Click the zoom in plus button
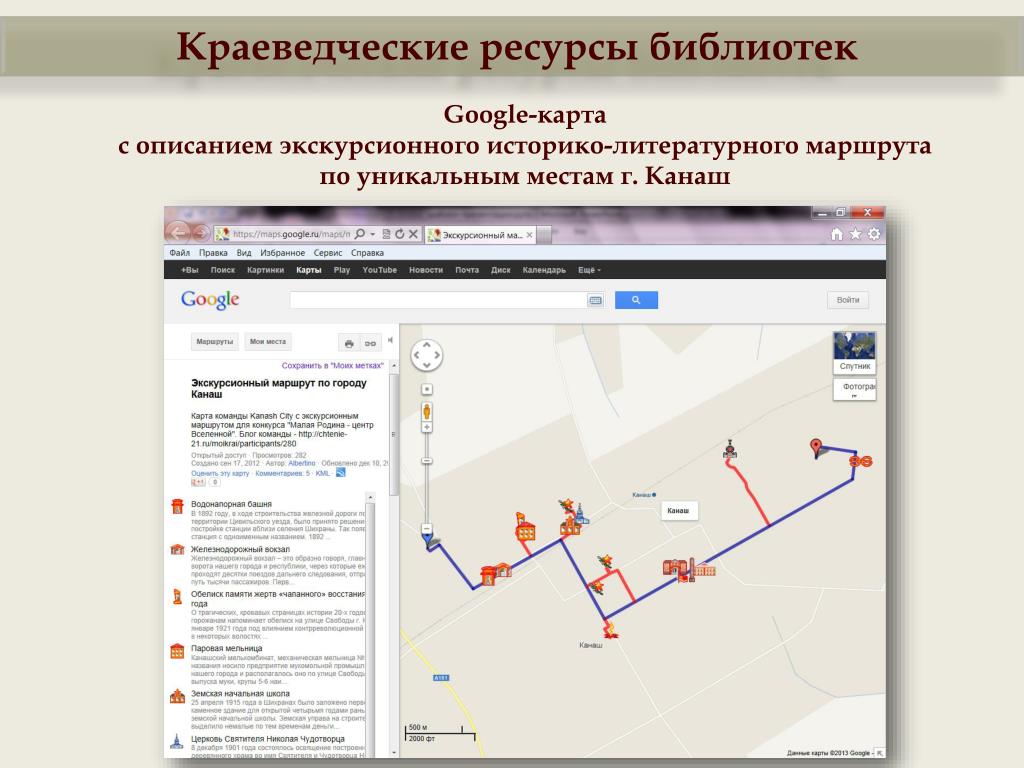This screenshot has width=1024, height=768. tap(426, 428)
